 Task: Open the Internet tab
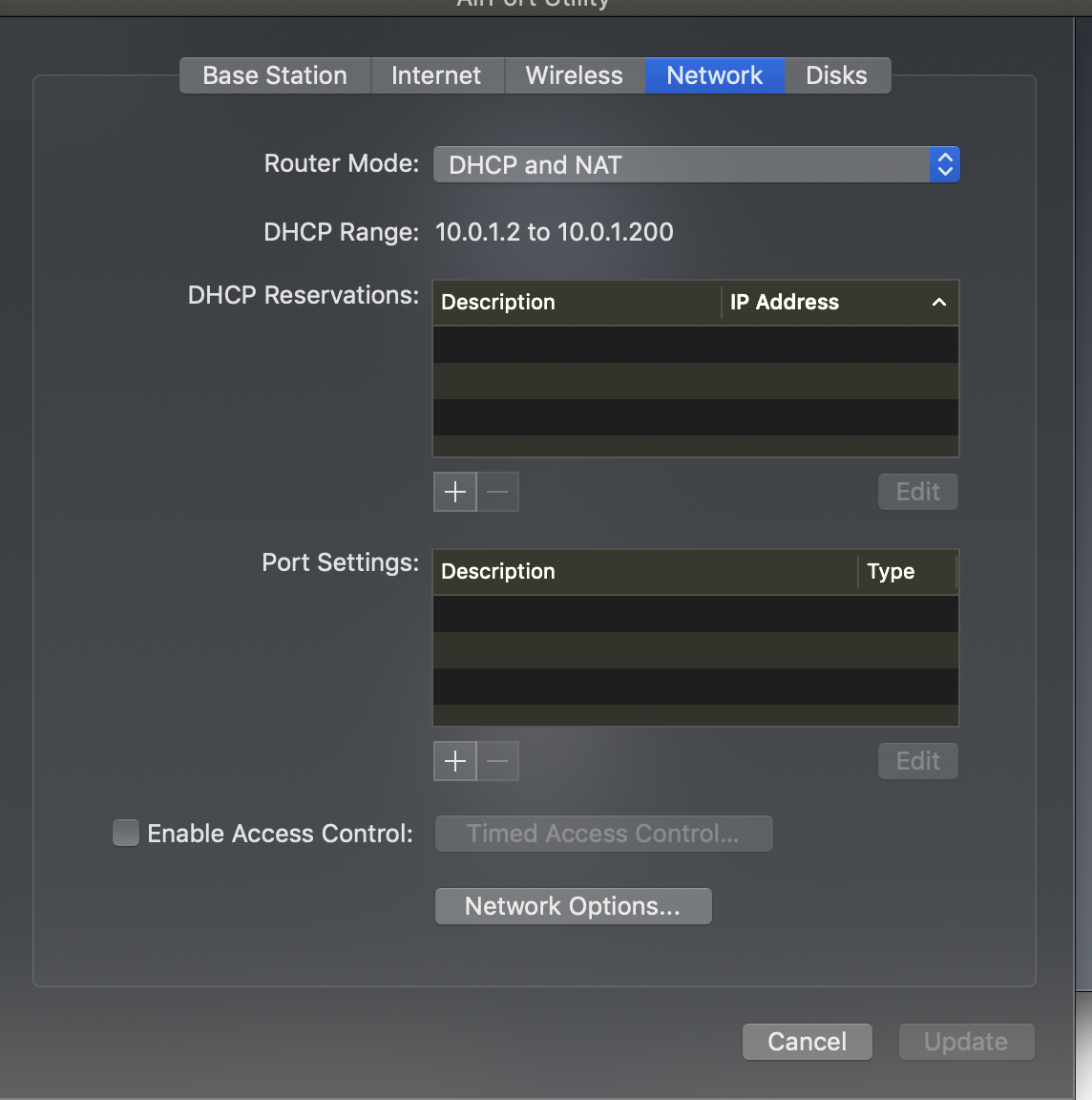coord(436,75)
